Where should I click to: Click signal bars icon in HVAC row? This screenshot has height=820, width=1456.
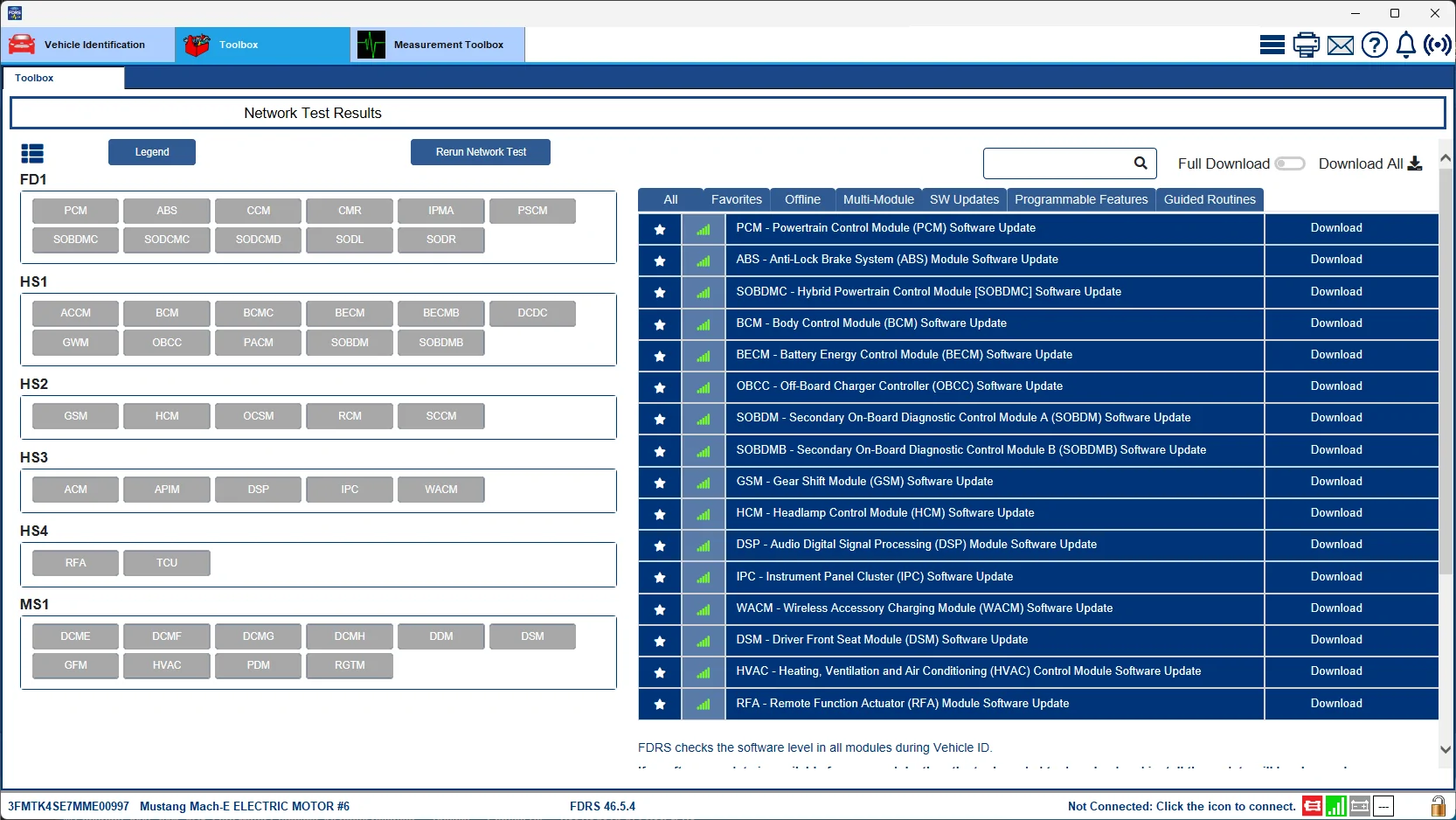(x=703, y=672)
